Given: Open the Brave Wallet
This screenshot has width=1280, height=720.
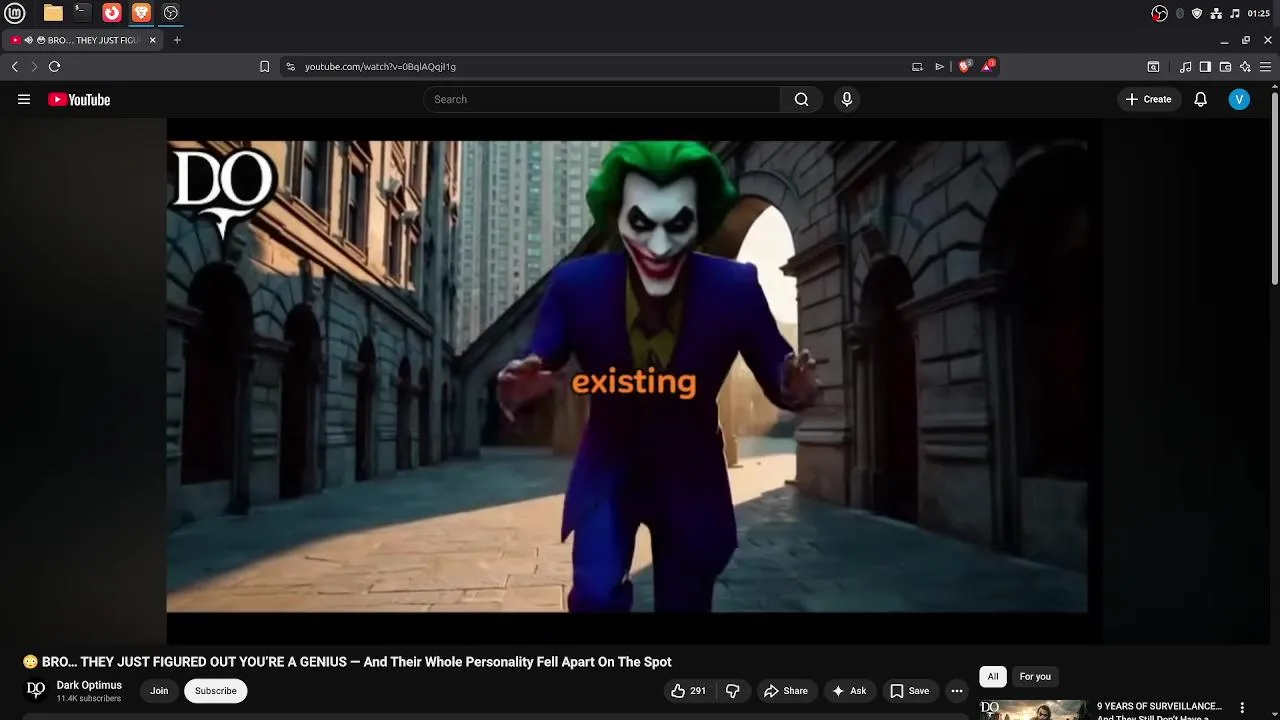Looking at the screenshot, I should coord(1225,66).
